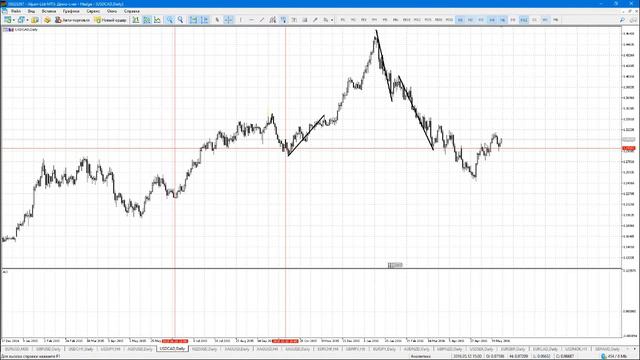Open the Графики menu
The image size is (640, 360).
71,11
